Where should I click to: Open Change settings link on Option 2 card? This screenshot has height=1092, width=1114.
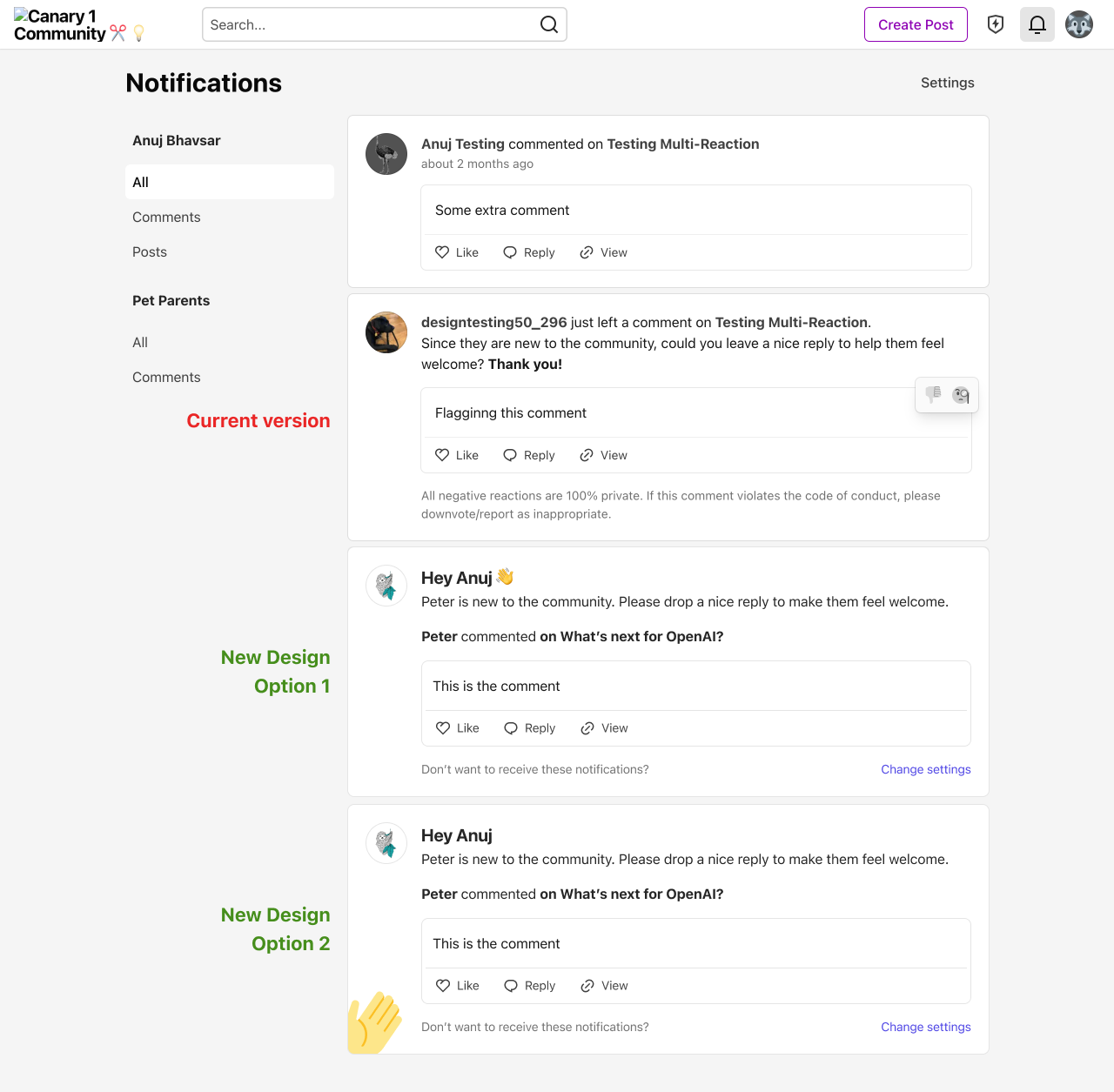coord(925,1027)
